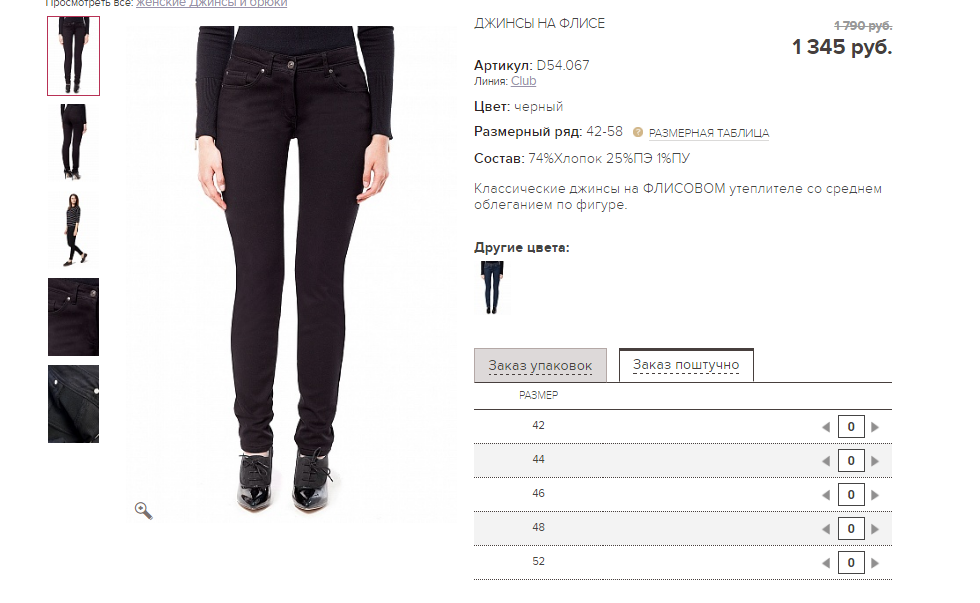Choose the dark blue jeans color variant
980x603 pixels.
coord(492,287)
